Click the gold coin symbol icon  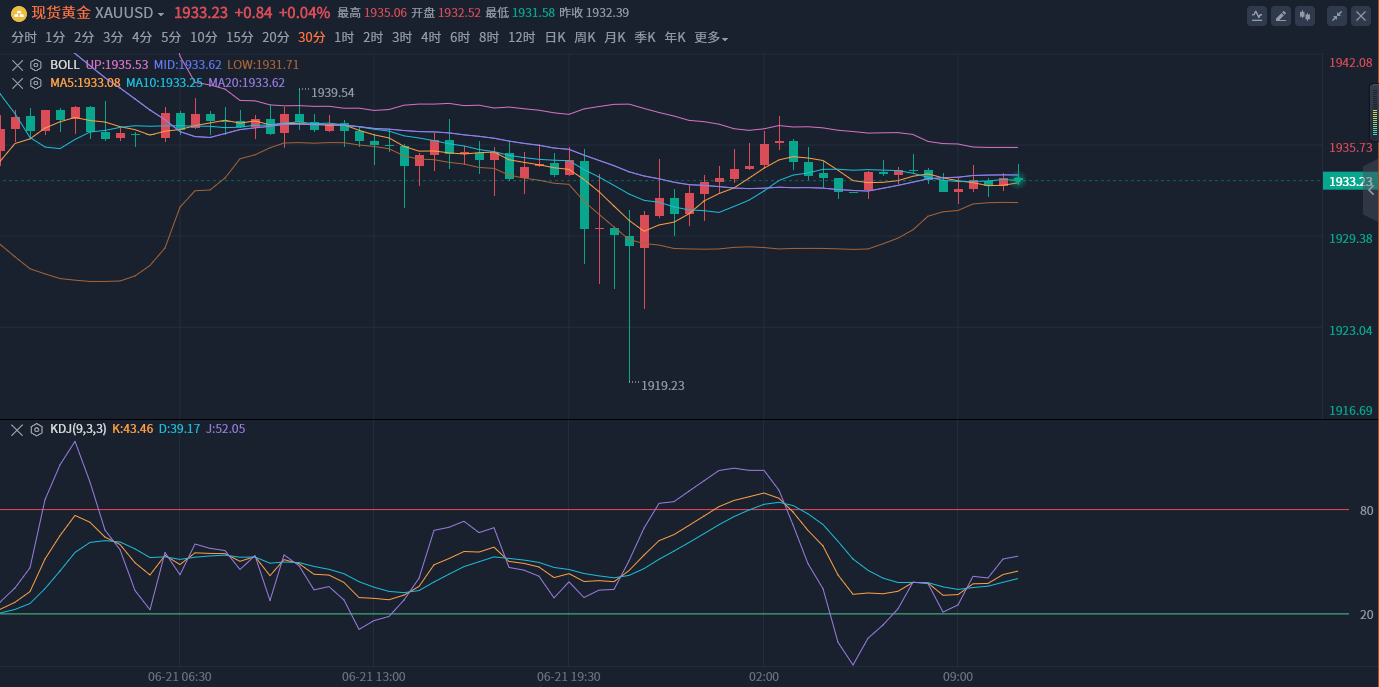[18, 13]
